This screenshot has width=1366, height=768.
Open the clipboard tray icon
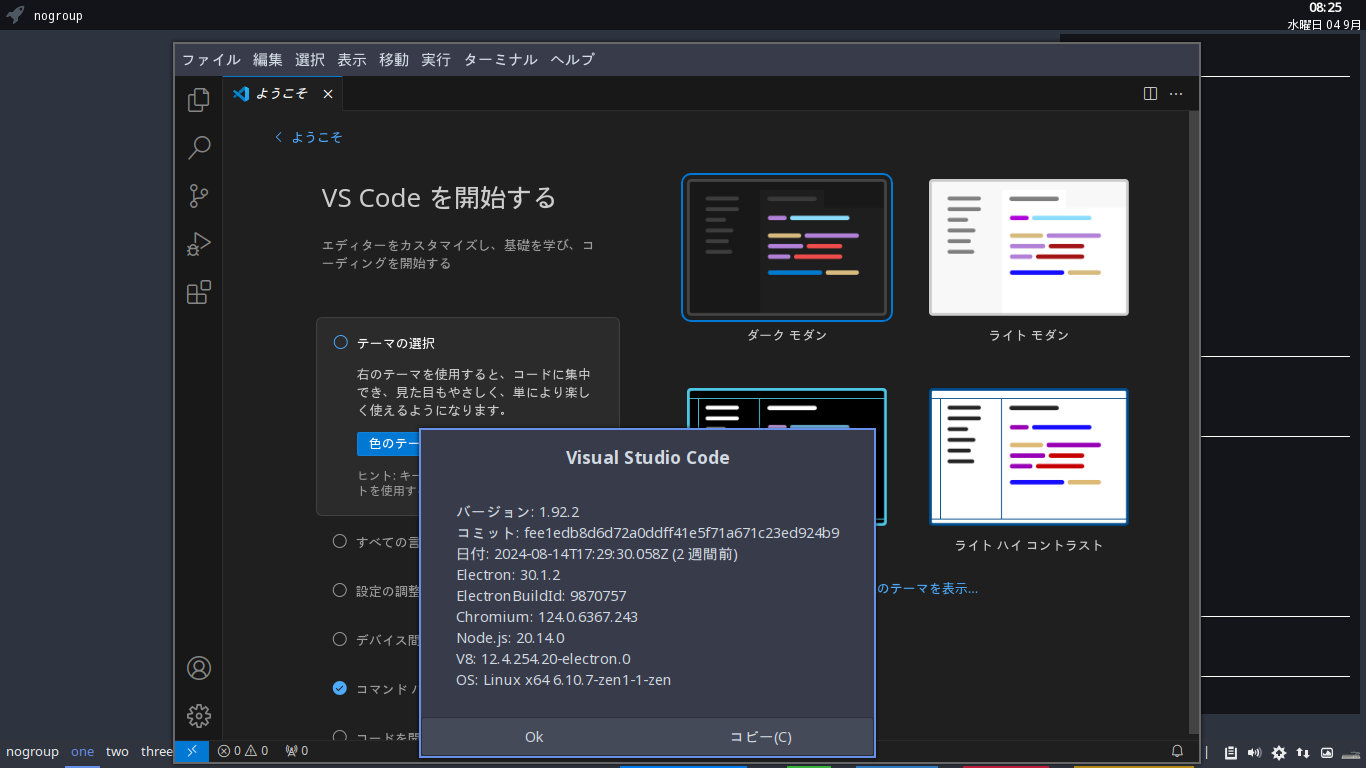tap(1231, 753)
